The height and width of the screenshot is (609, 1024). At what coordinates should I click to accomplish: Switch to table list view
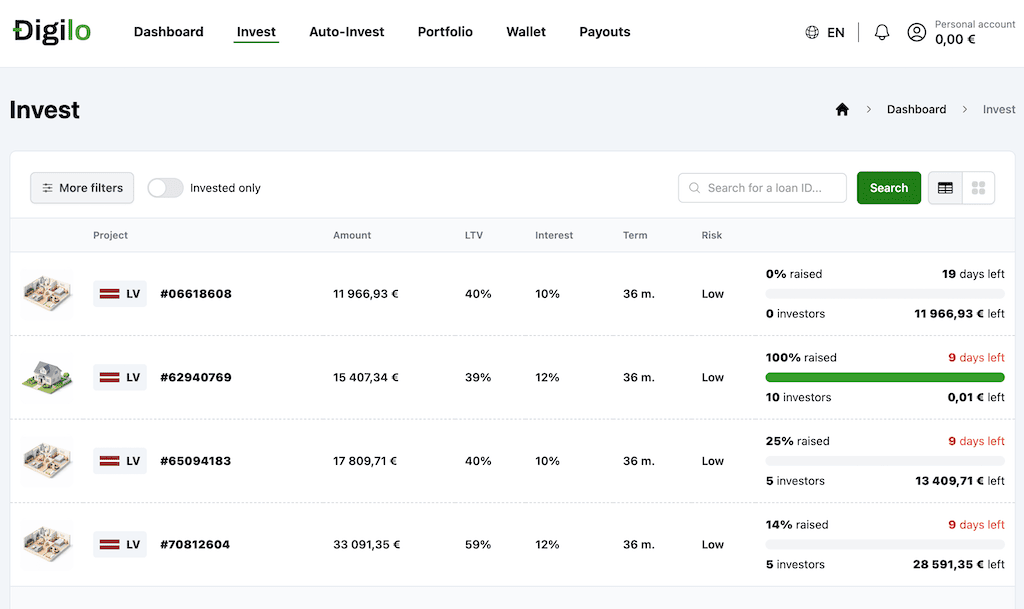click(945, 188)
